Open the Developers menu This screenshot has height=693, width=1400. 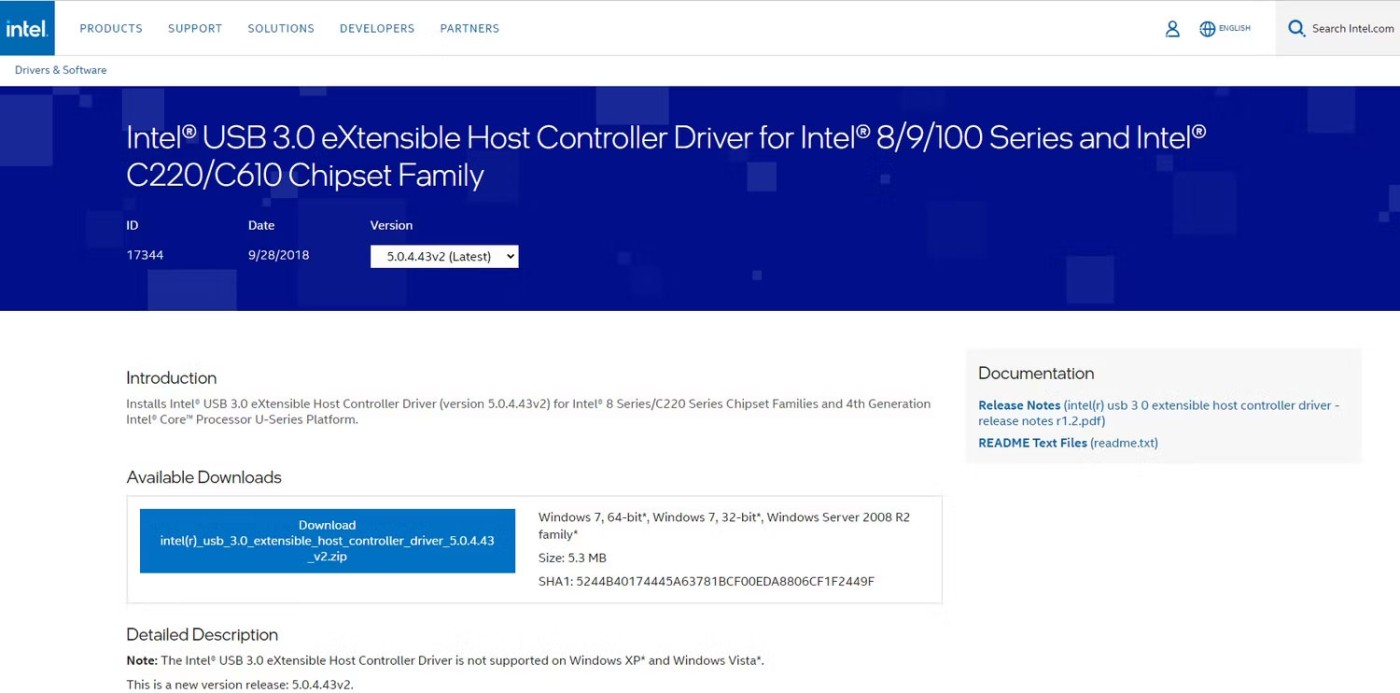[377, 29]
